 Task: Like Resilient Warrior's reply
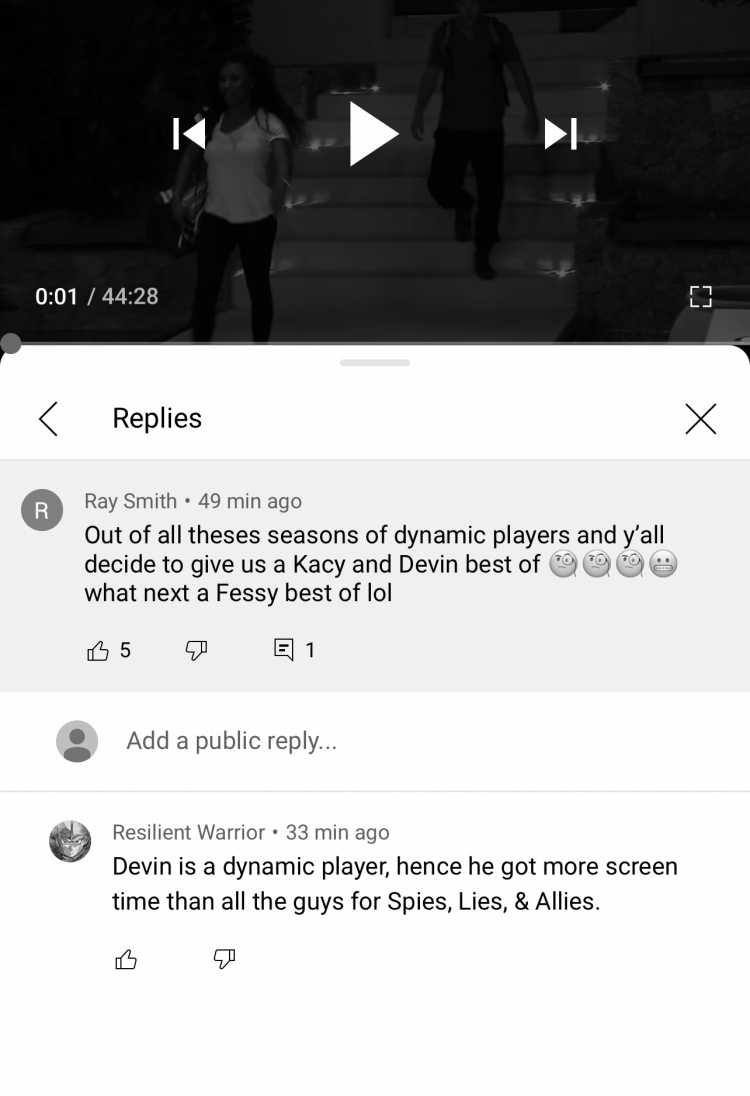click(126, 959)
